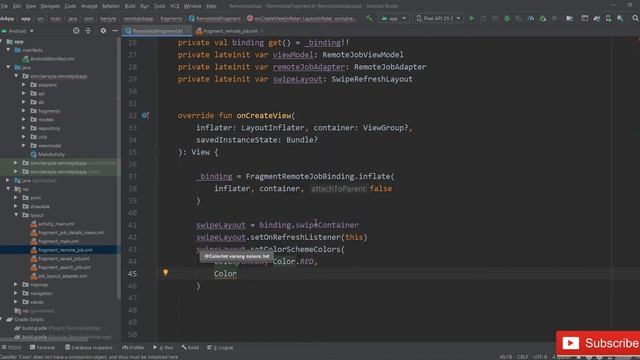Expand the values folder

(x=16, y=302)
